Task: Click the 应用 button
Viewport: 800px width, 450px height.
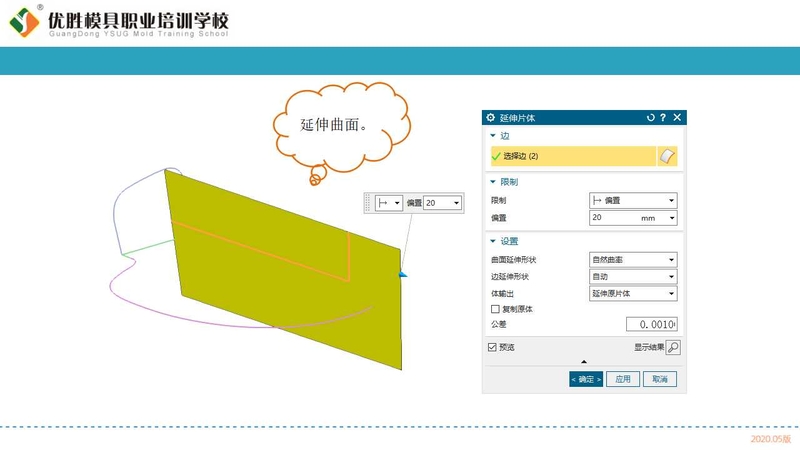Action: click(623, 379)
